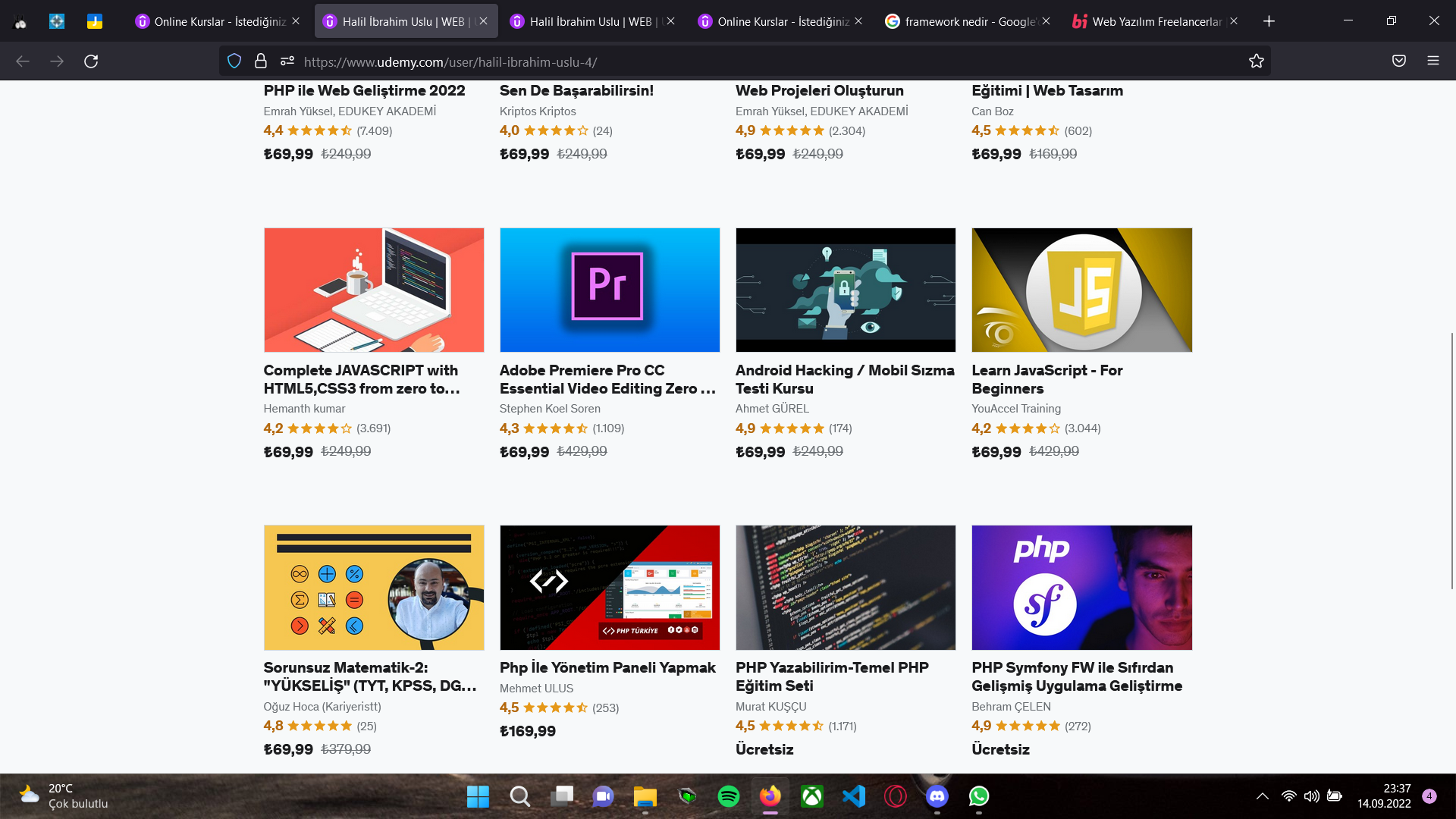Image resolution: width=1456 pixels, height=819 pixels.
Task: Open the tracking protection shield icon
Action: [x=234, y=61]
